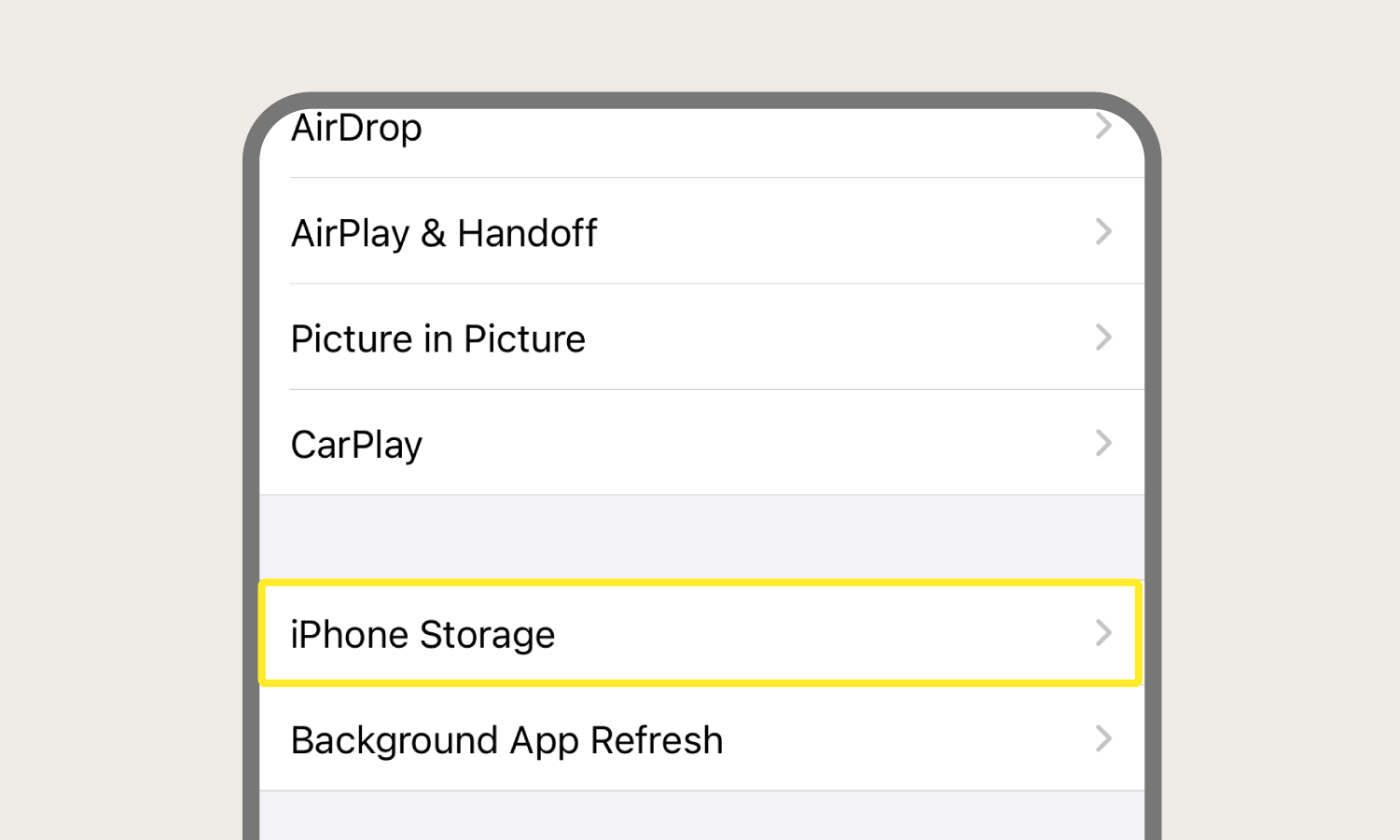Select the Picture in Picture text
This screenshot has height=840, width=1400.
[x=438, y=338]
